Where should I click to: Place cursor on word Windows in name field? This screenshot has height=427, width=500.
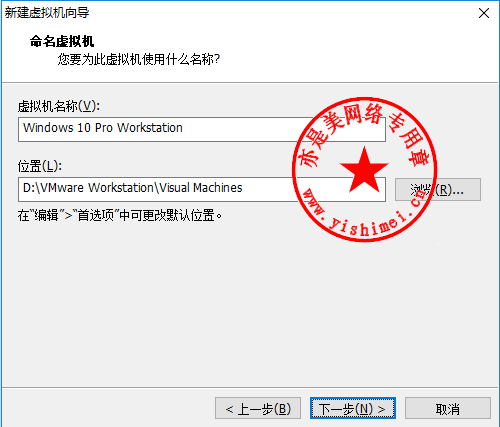(x=48, y=128)
